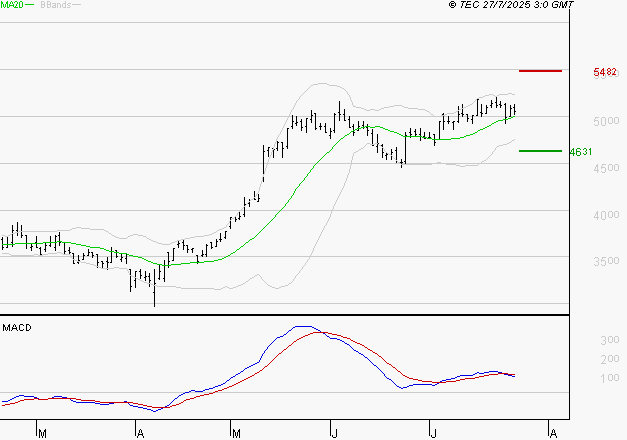Click the green MA20 legend line sample
Screen dimensions: 627x440
tap(29, 6)
